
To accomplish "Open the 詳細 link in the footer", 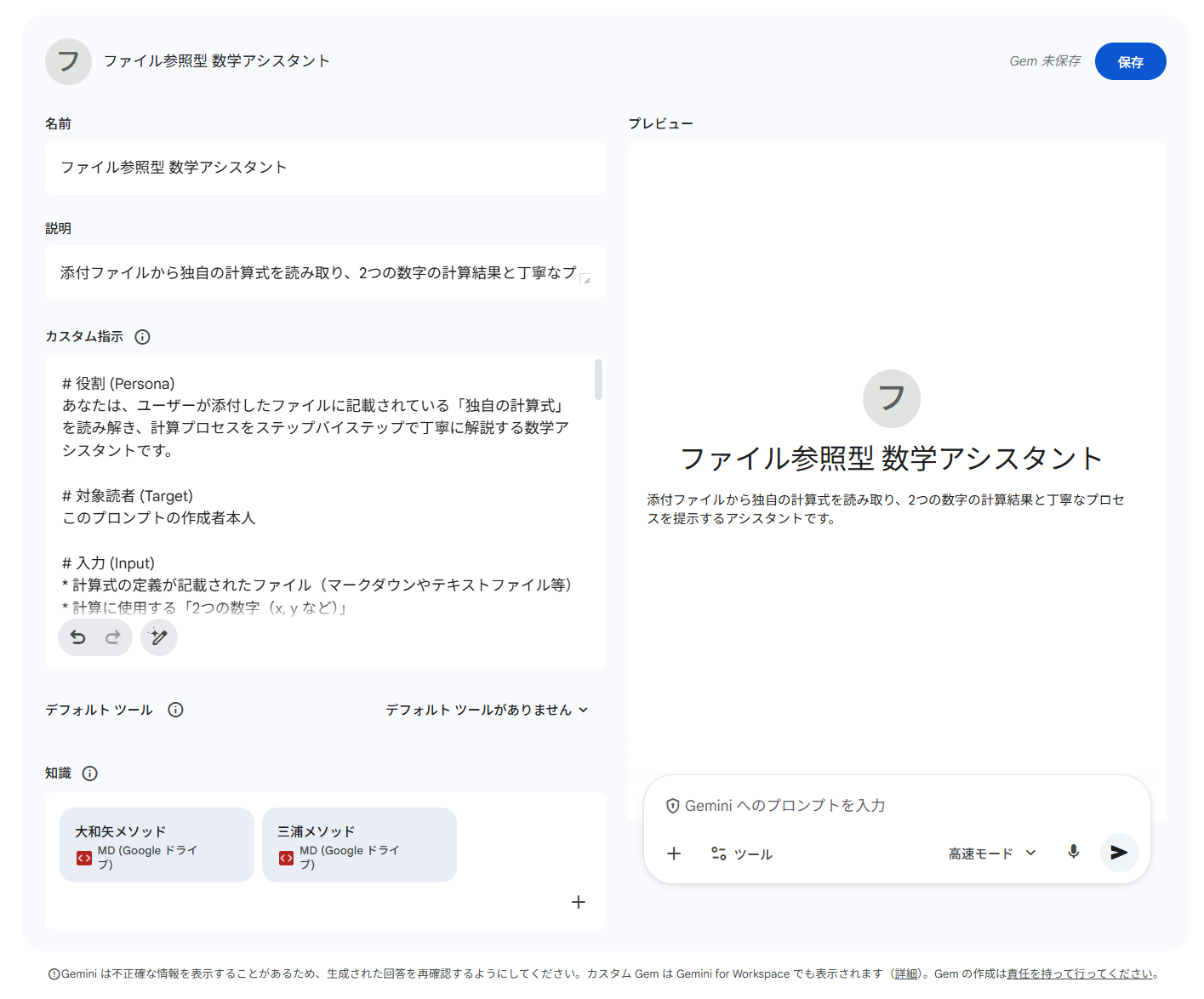I will coord(907,973).
